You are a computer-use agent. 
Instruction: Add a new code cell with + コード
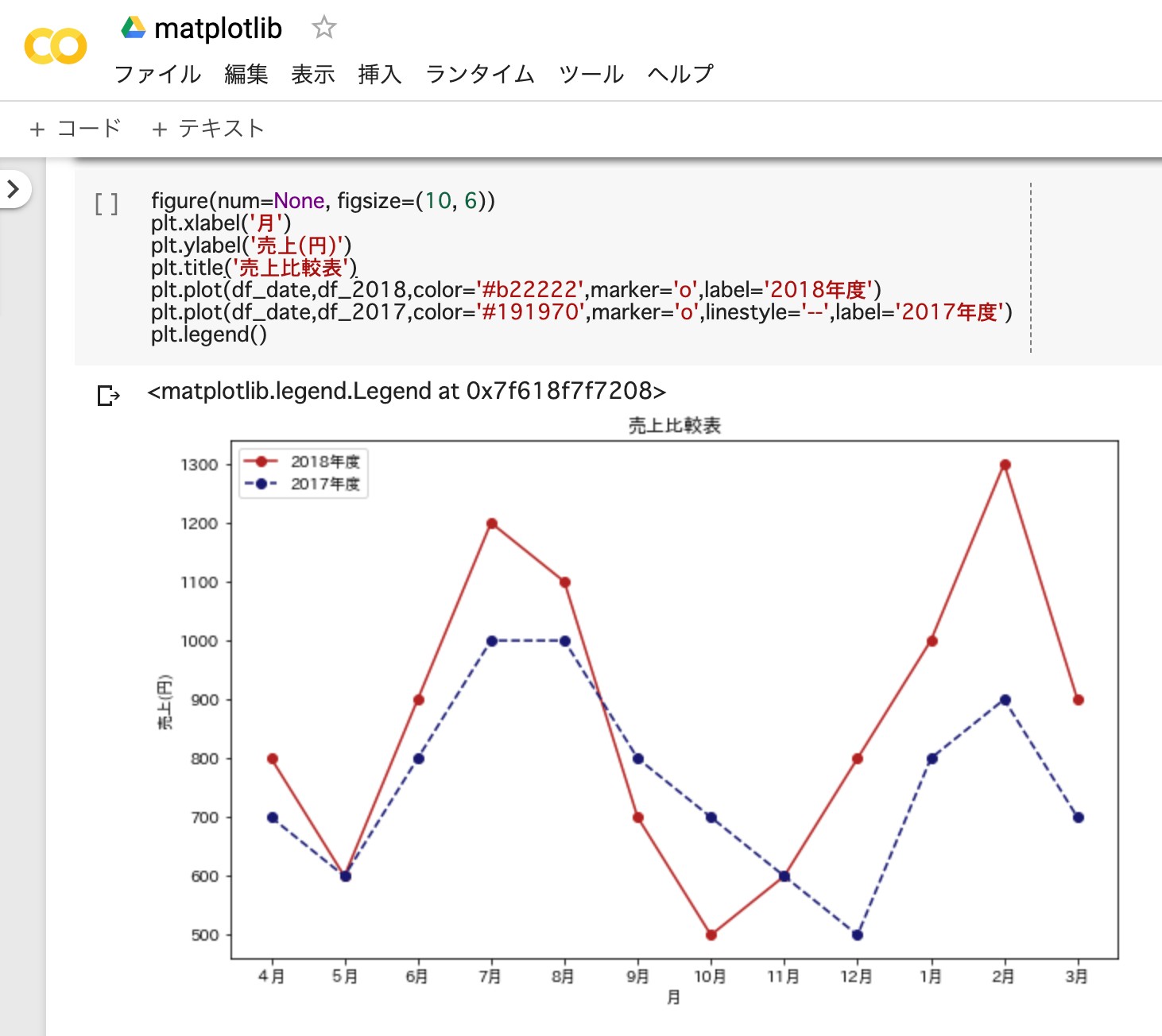(x=75, y=129)
